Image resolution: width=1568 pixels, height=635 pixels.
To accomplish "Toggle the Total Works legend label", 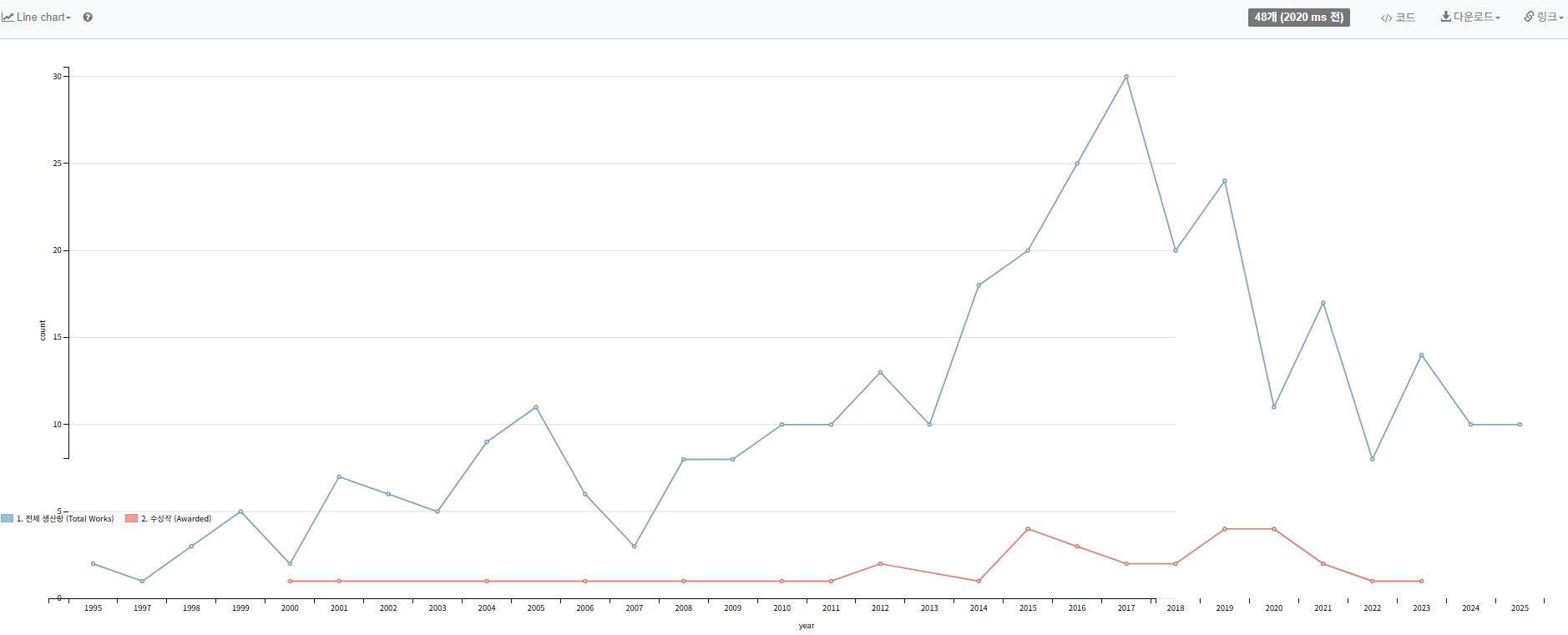I will 65,519.
